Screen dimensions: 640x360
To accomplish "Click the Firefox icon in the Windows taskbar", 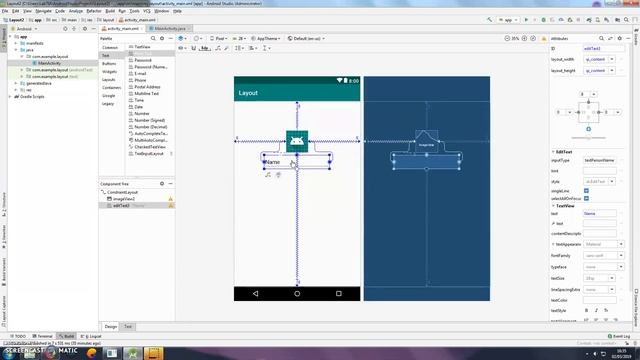I will (x=91, y=353).
